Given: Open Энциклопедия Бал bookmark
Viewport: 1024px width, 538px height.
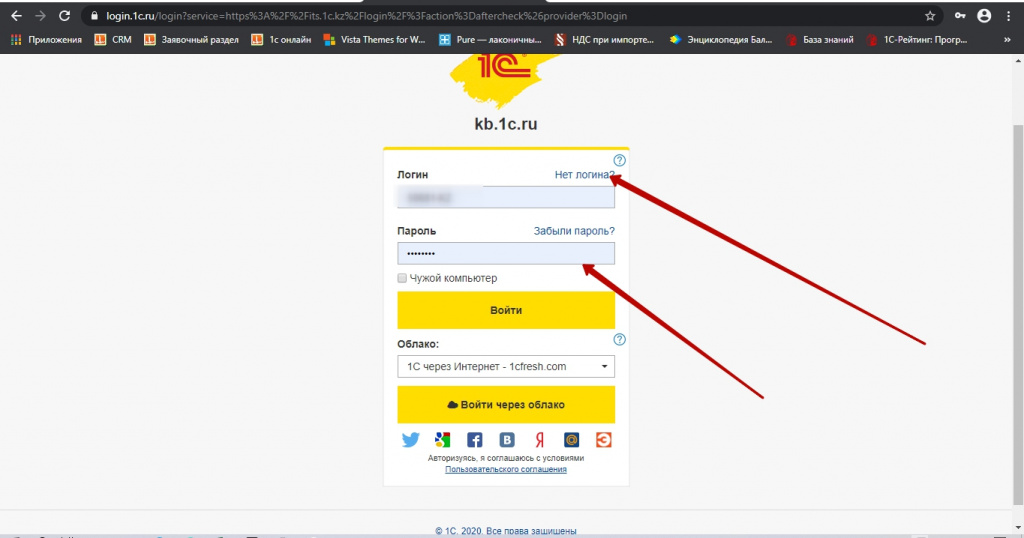Looking at the screenshot, I should [x=720, y=40].
